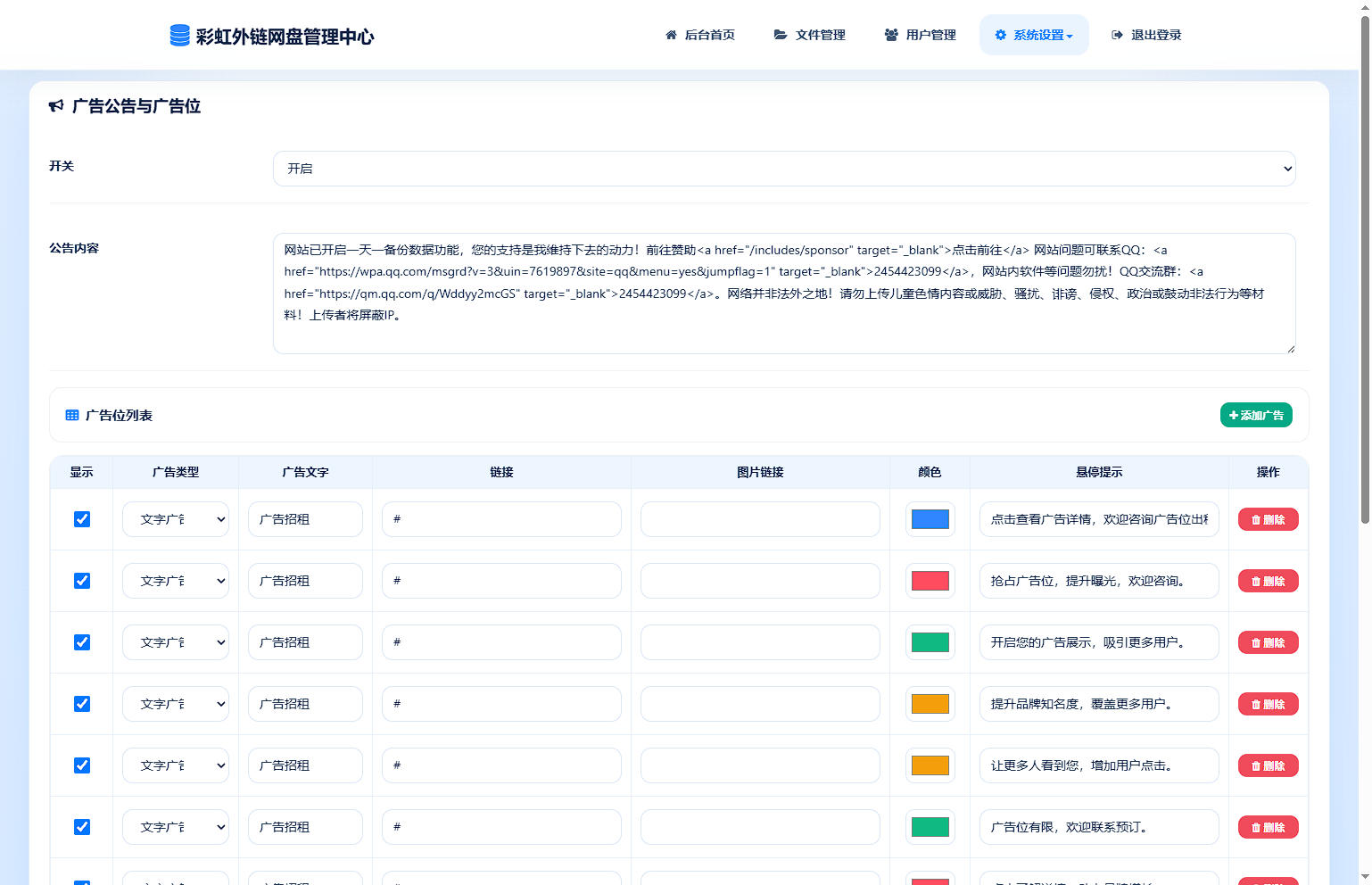
Task: Click the users icon beside 用户管理
Action: 891,35
